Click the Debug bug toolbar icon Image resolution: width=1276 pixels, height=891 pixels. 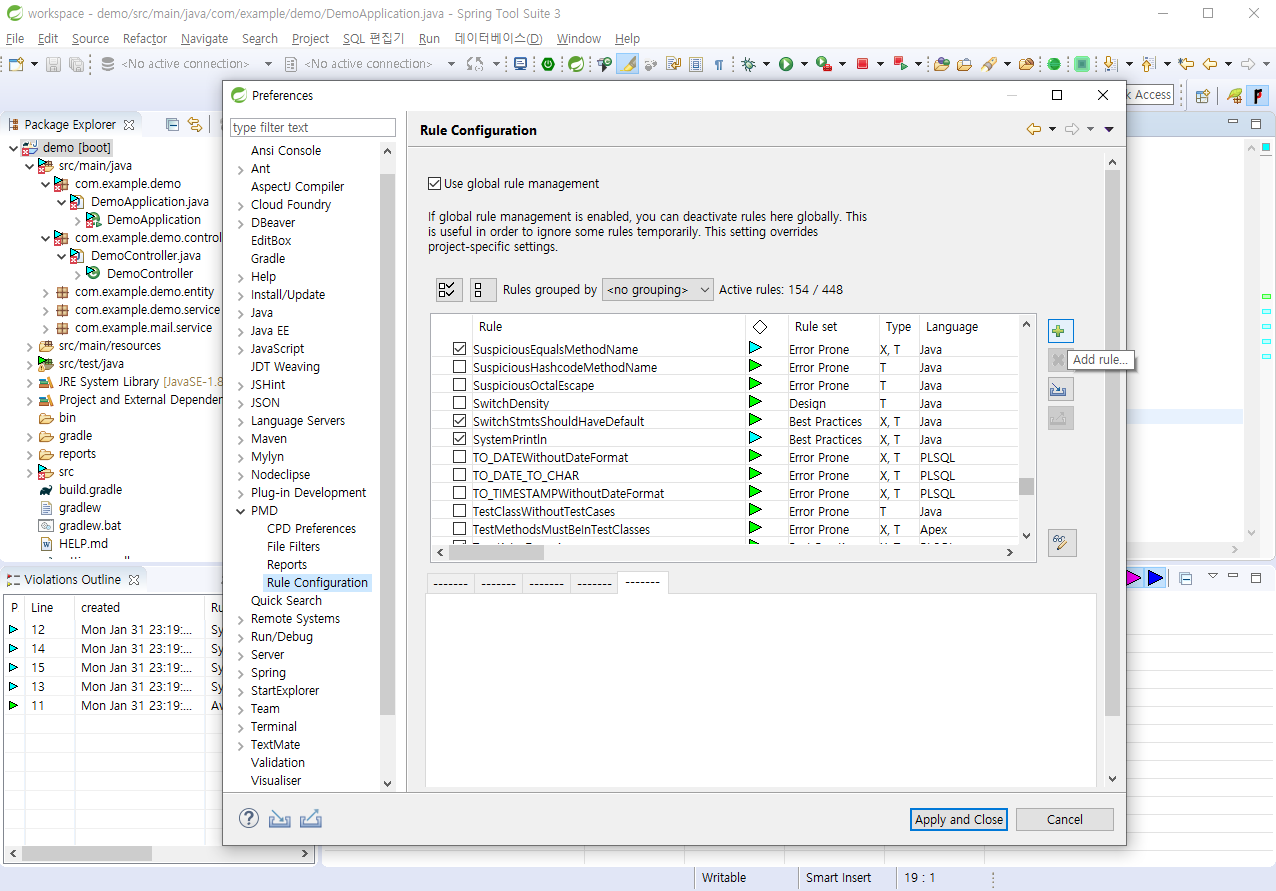[748, 64]
